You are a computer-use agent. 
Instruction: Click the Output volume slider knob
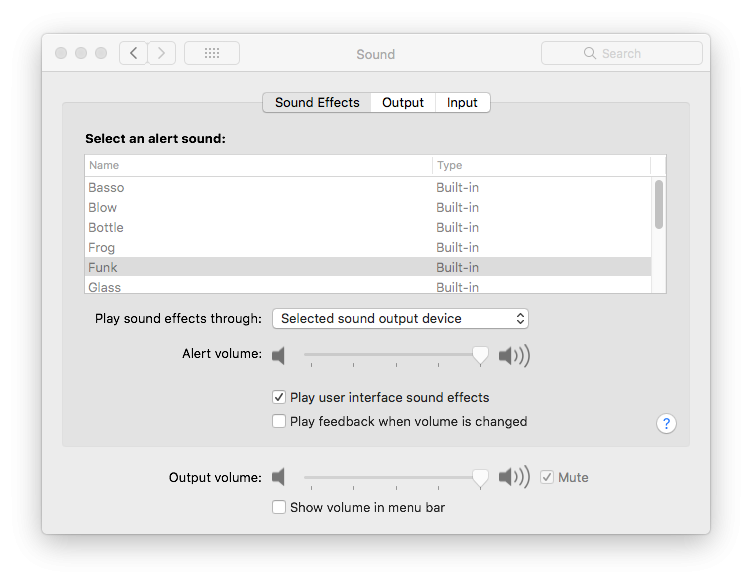click(480, 478)
